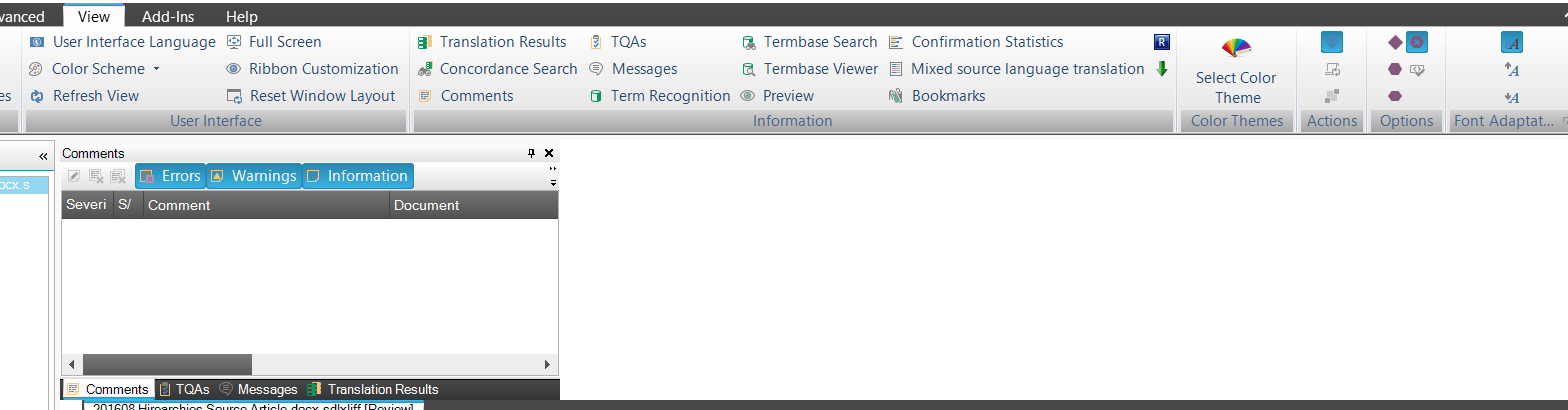
Task: Click the blue R icon in ribbon
Action: (x=1162, y=42)
